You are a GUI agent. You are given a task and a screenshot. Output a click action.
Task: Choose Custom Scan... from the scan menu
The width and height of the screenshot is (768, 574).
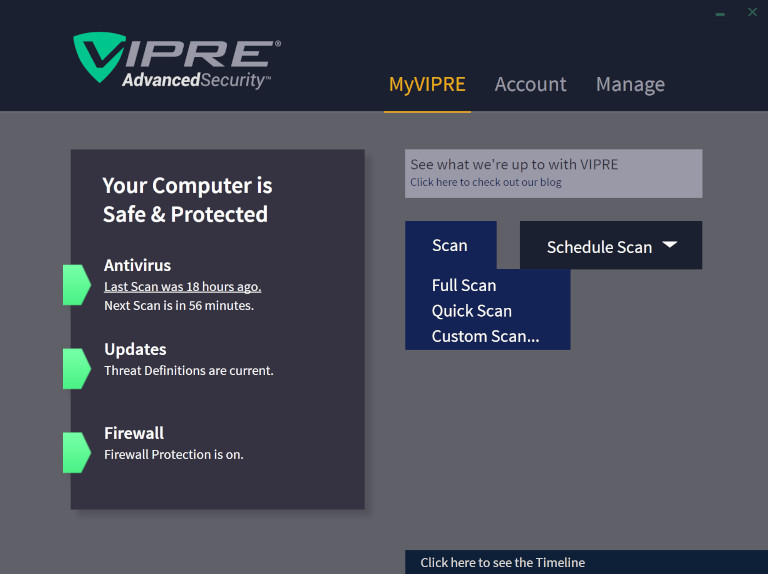485,336
